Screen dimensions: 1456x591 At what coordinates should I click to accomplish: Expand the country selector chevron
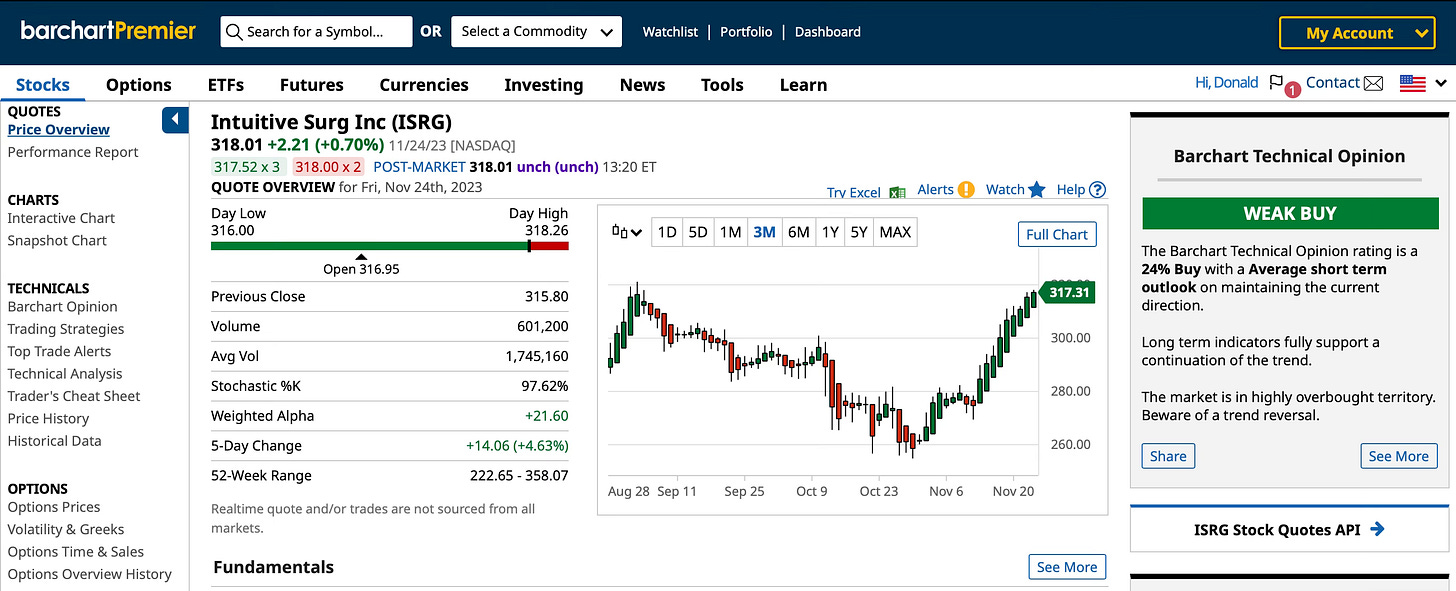pyautogui.click(x=1441, y=84)
